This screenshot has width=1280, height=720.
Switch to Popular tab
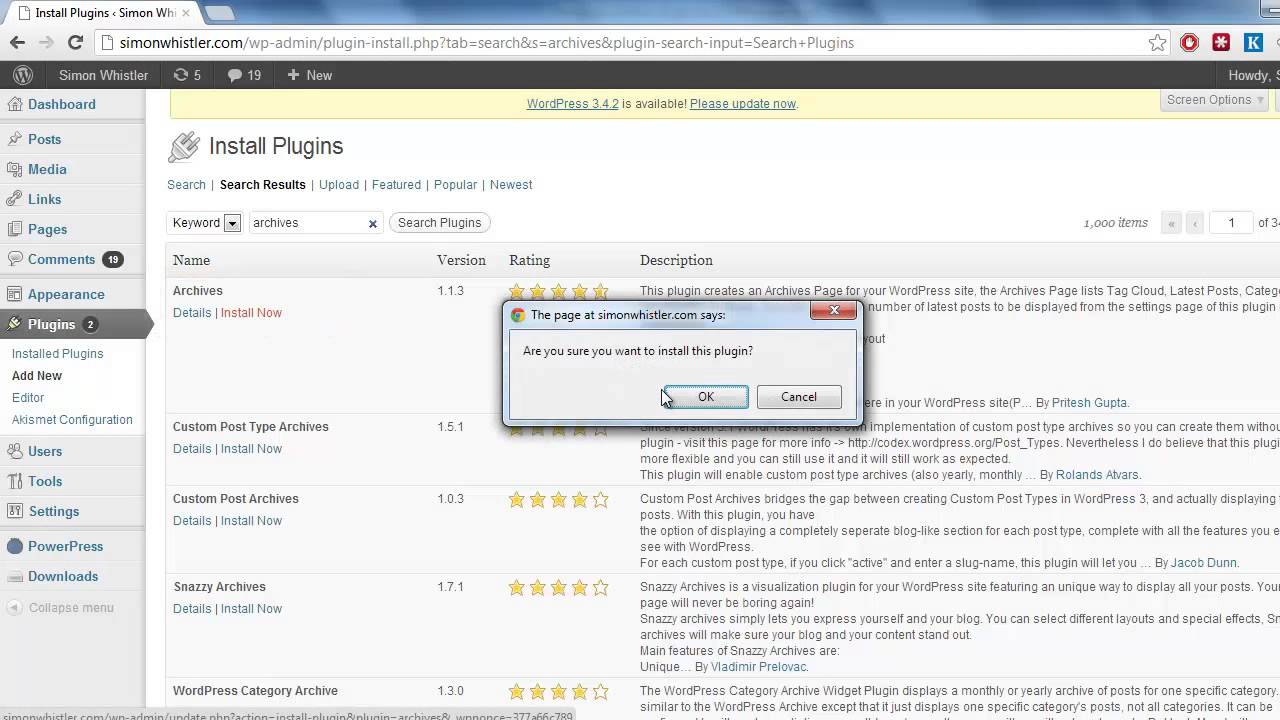coord(455,185)
